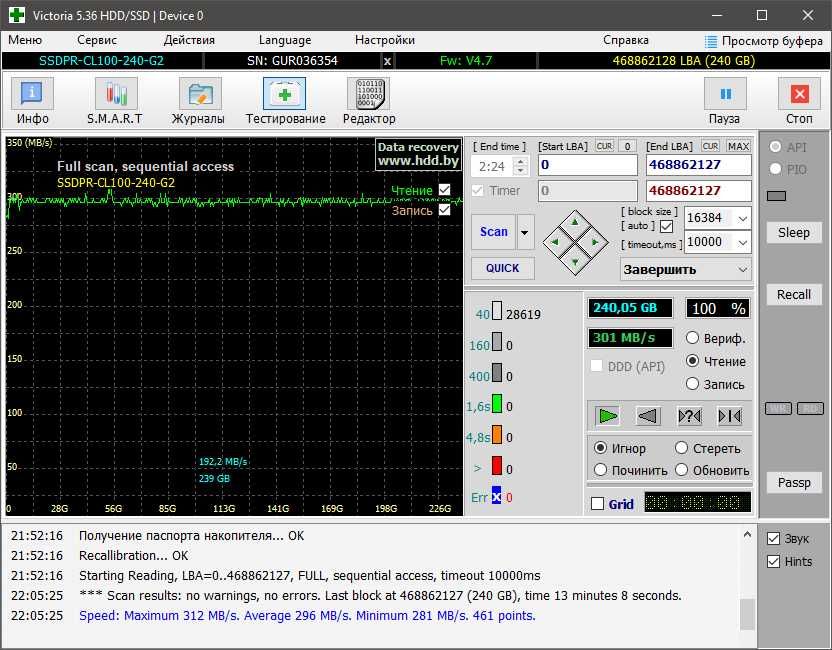Click the green play start-scan button
This screenshot has width=832, height=650.
(608, 416)
